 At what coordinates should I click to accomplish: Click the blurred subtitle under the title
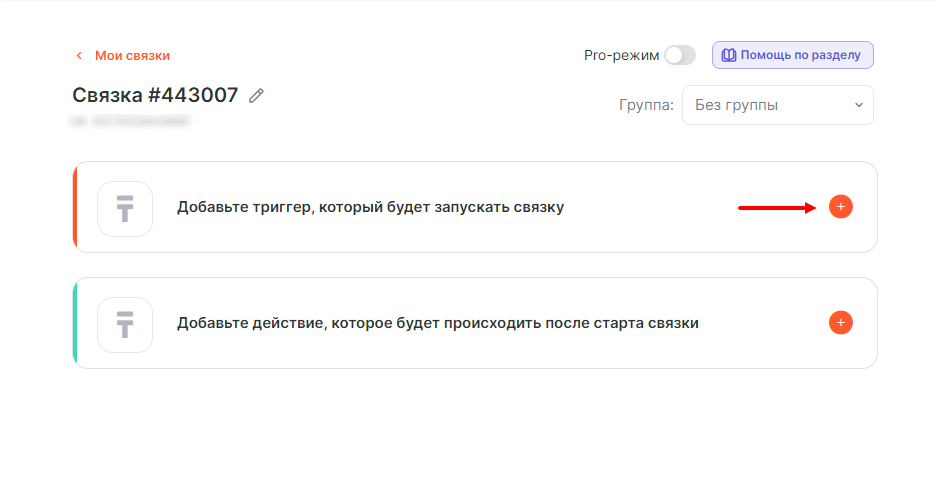tap(130, 121)
